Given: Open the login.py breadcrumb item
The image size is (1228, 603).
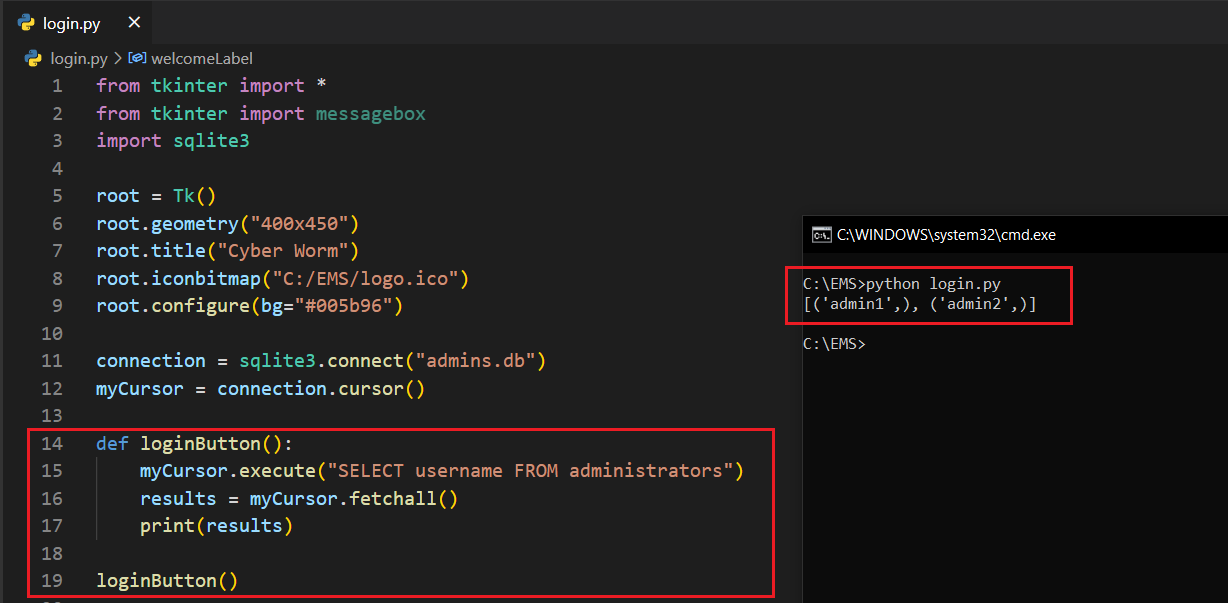Looking at the screenshot, I should 78,58.
